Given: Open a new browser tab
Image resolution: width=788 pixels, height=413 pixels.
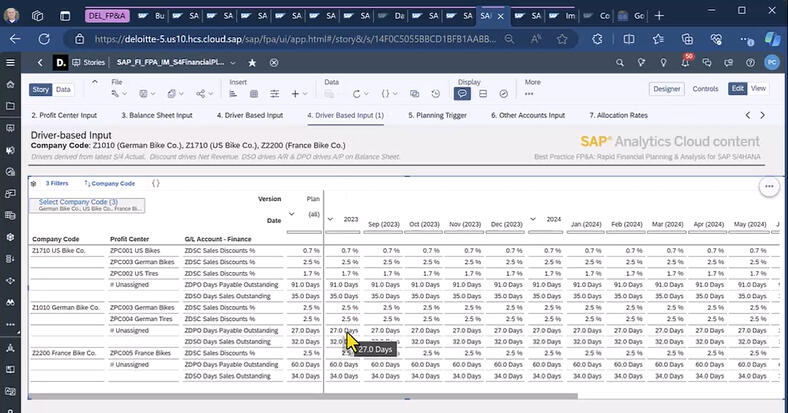Looking at the screenshot, I should pyautogui.click(x=659, y=16).
